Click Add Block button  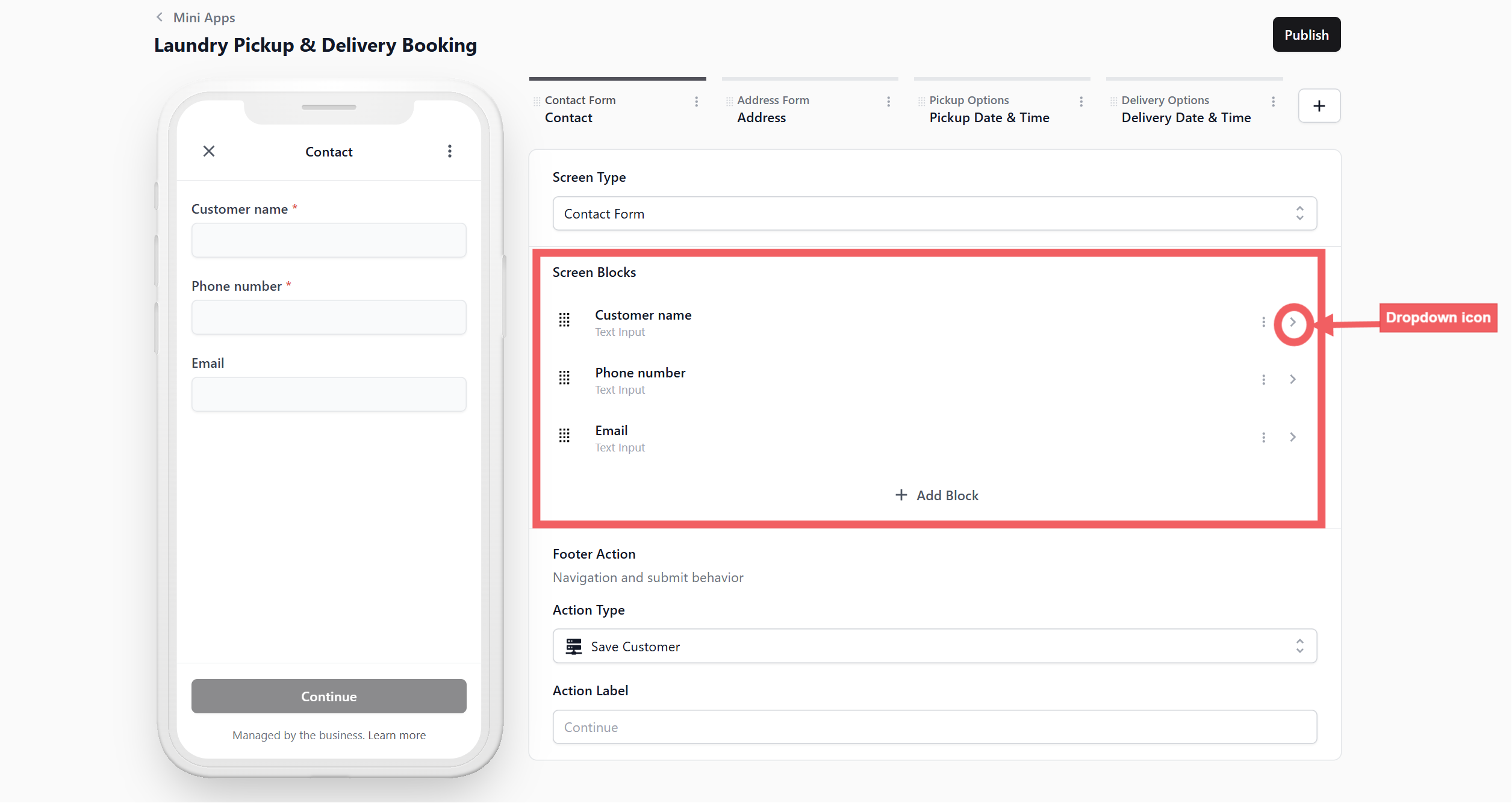click(936, 495)
